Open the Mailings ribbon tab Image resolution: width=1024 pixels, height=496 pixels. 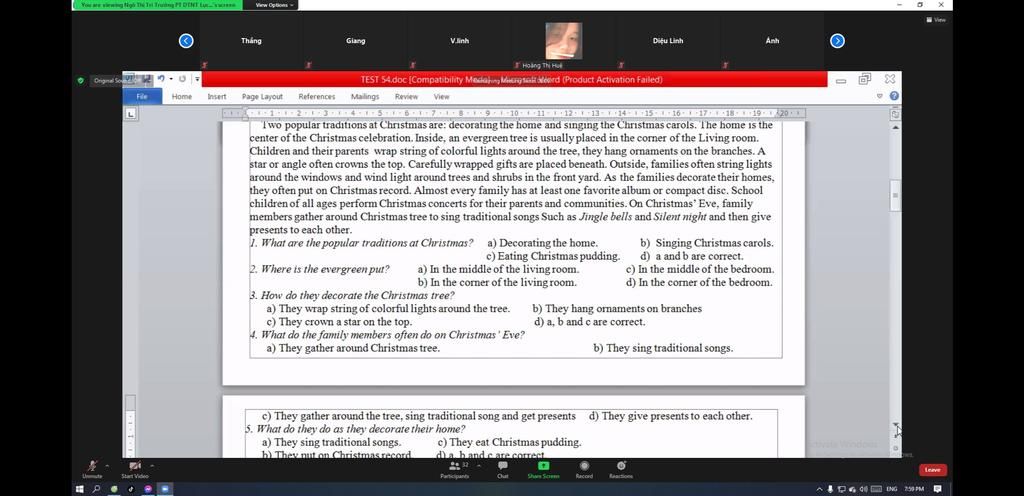pos(364,97)
